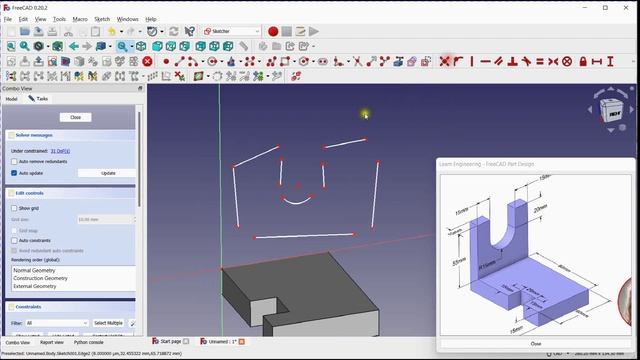Expand the Create Rectangle dropdown arrow
Screen dimensions: 640x360
(x=294, y=62)
